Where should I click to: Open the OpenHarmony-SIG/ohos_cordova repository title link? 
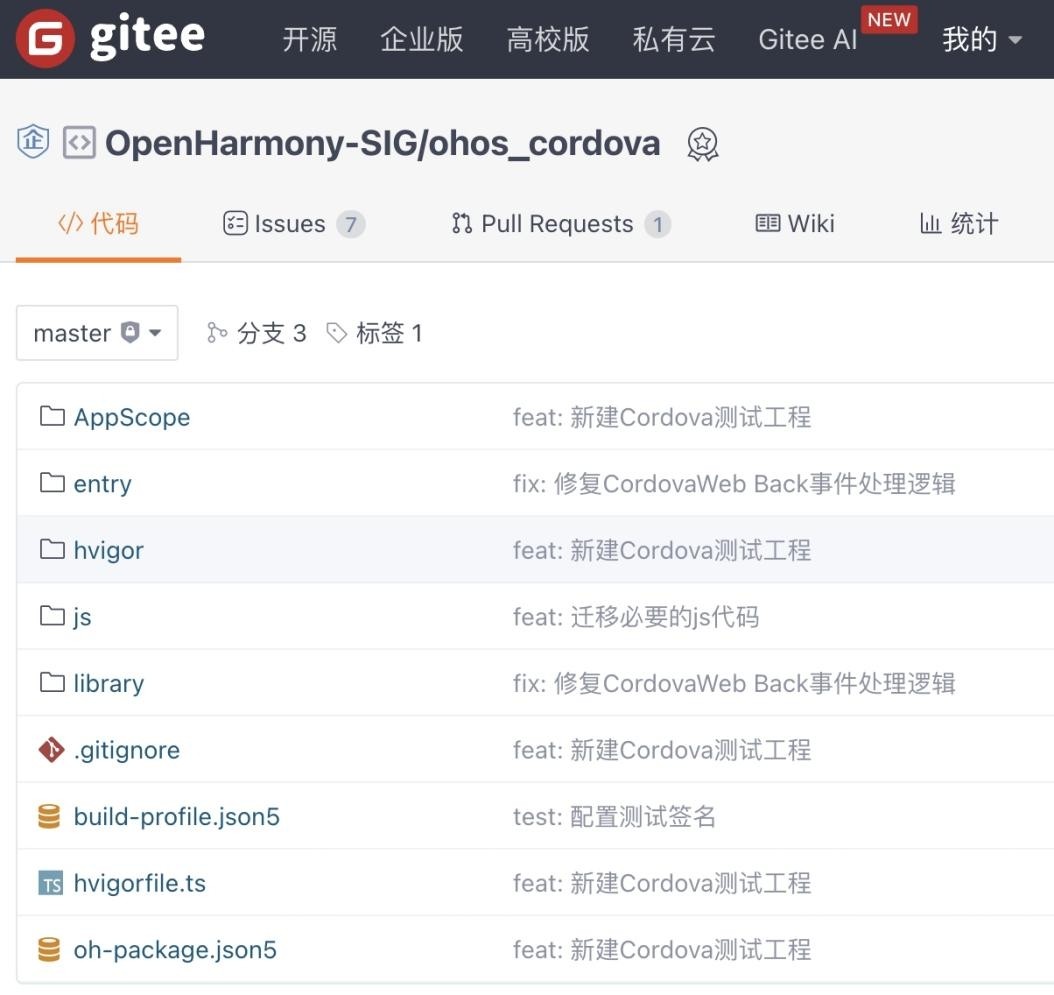pyautogui.click(x=382, y=143)
